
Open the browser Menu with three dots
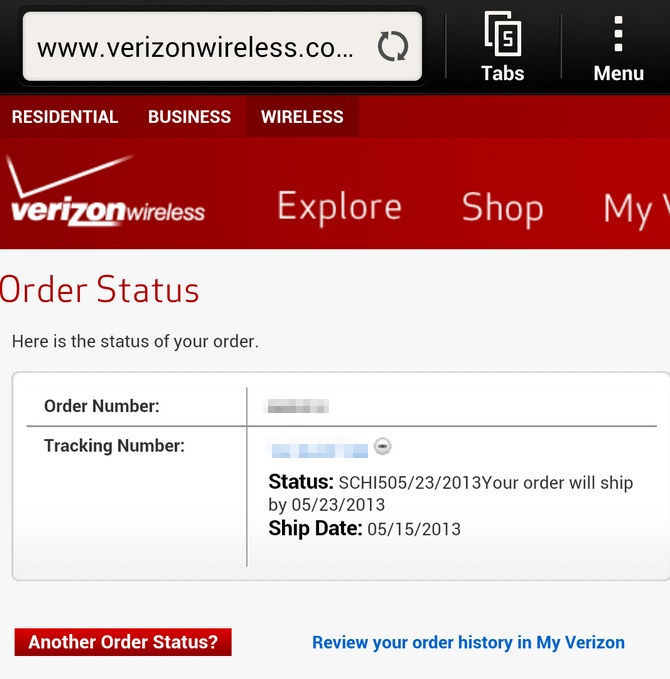coord(618,47)
